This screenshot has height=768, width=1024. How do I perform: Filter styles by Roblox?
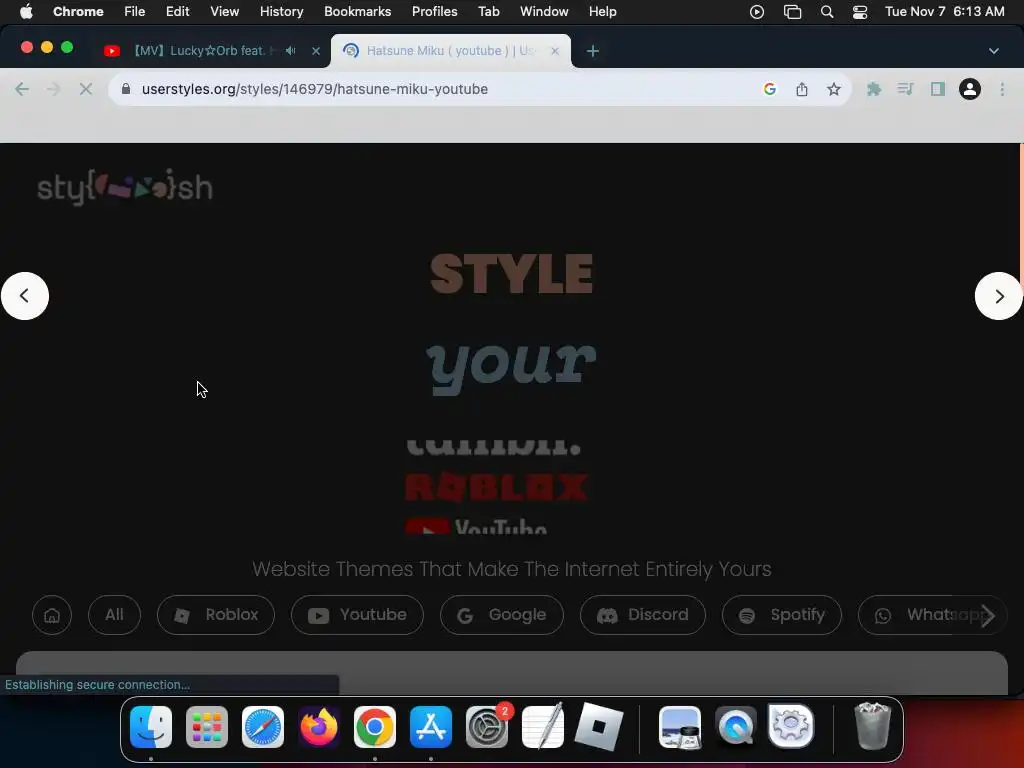[216, 615]
